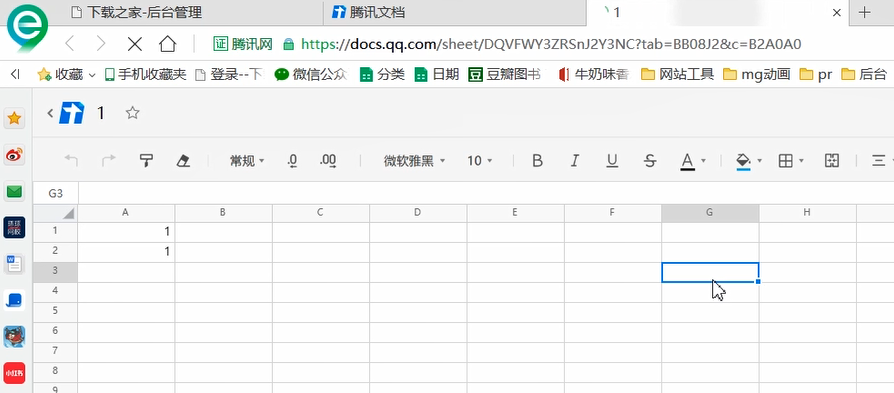This screenshot has width=894, height=393.
Task: Click the undo arrow in the toolbar
Action: click(x=71, y=161)
